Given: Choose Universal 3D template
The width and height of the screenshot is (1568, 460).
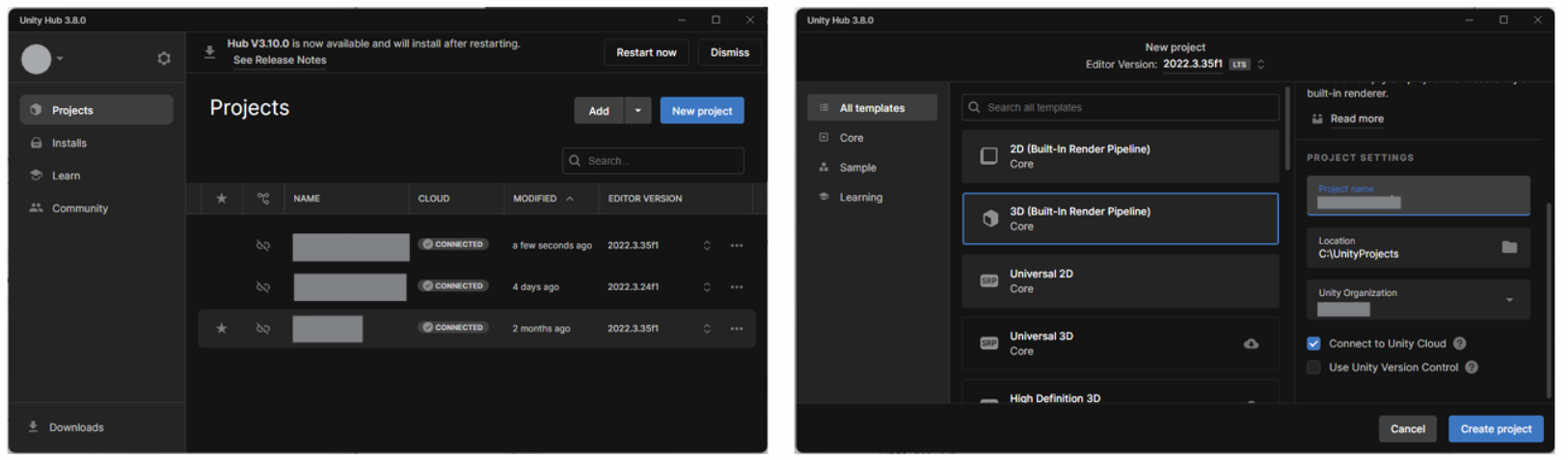Looking at the screenshot, I should click(x=1121, y=344).
